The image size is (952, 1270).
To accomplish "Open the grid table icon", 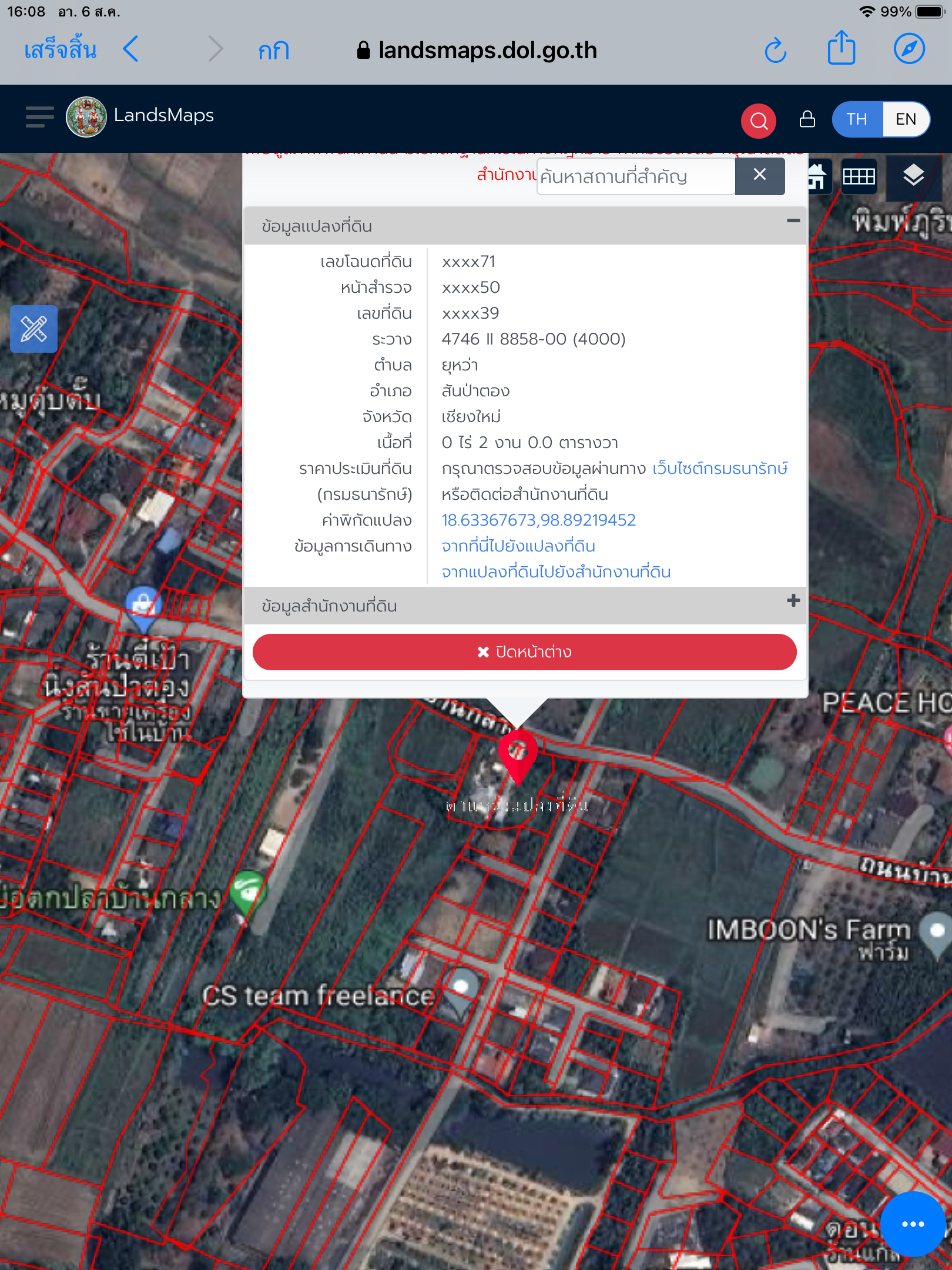I will coord(859,176).
